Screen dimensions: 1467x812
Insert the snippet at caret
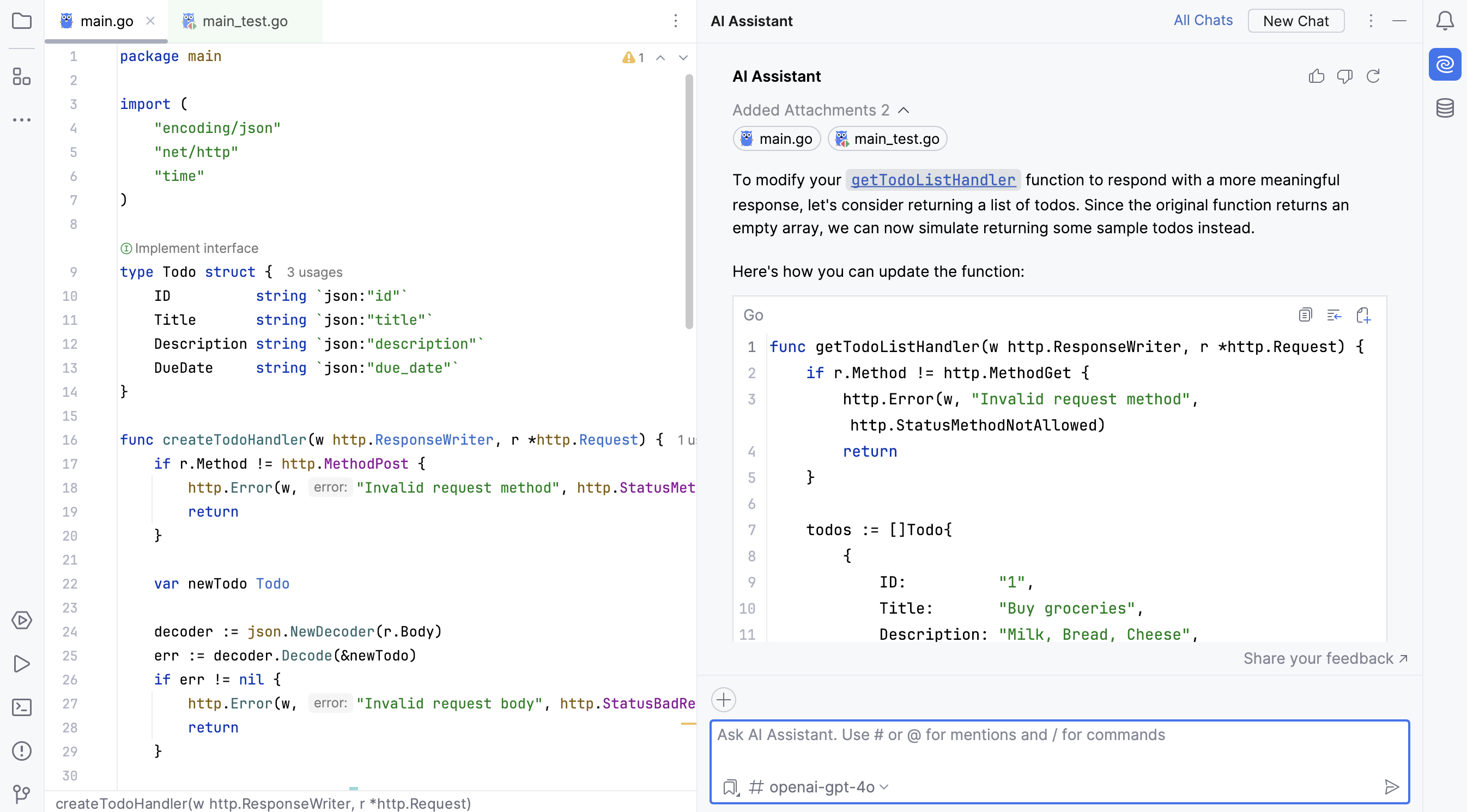coord(1335,315)
